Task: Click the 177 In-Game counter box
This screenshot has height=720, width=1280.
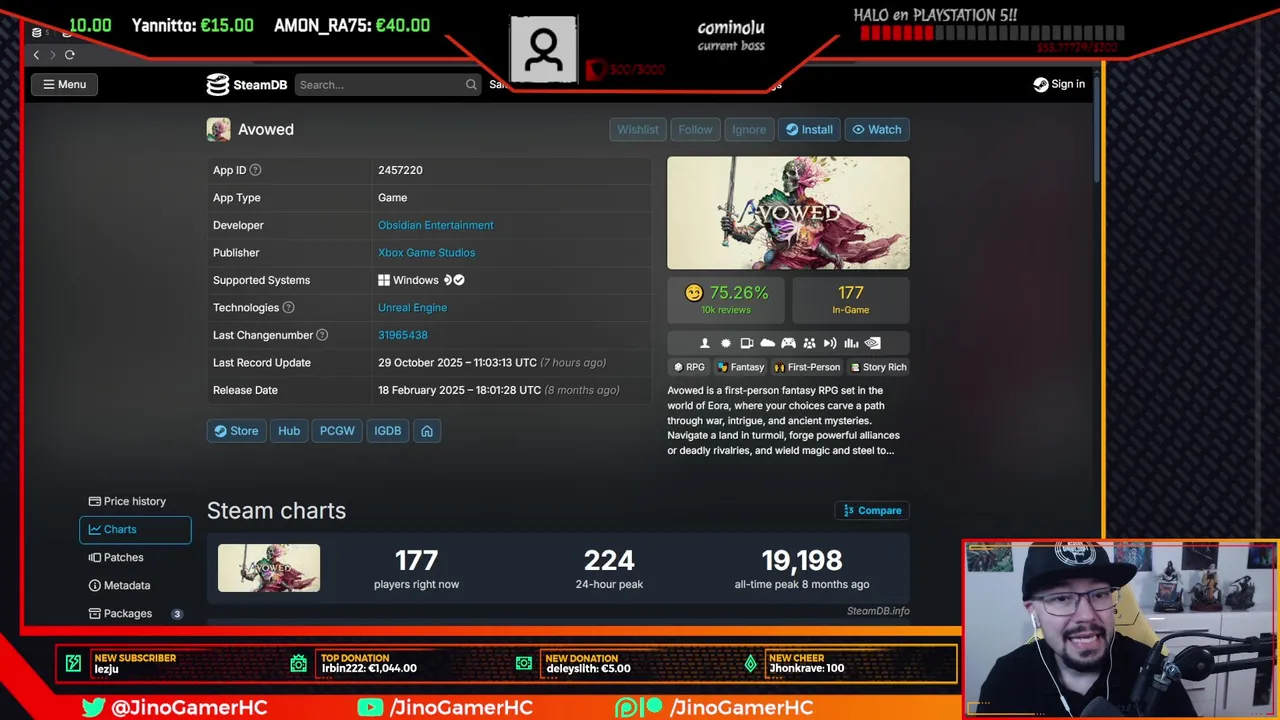Action: [851, 300]
